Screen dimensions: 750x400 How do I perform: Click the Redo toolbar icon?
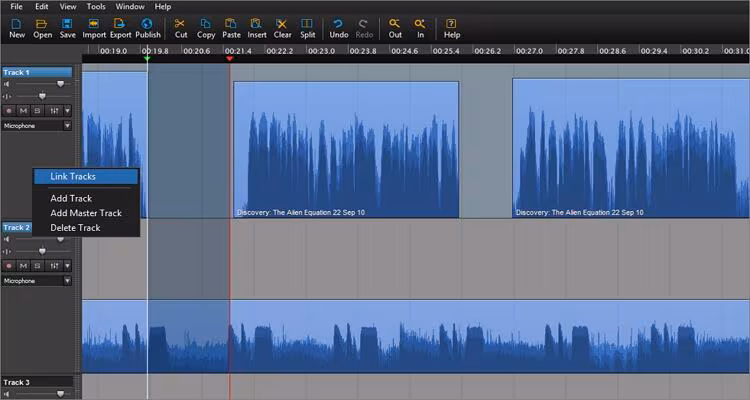point(364,29)
